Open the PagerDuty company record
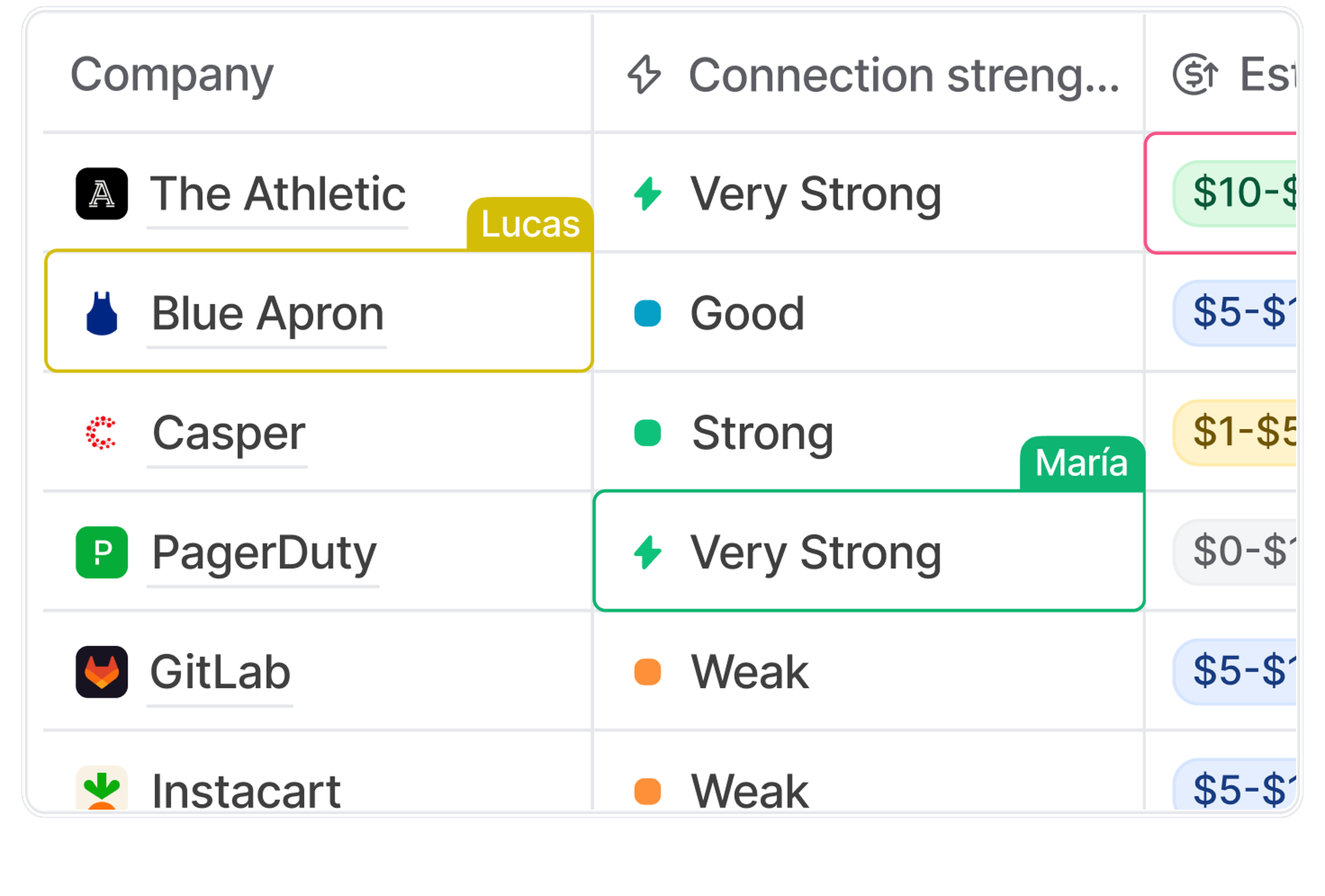Viewport: 1325px width, 896px height. 263,552
